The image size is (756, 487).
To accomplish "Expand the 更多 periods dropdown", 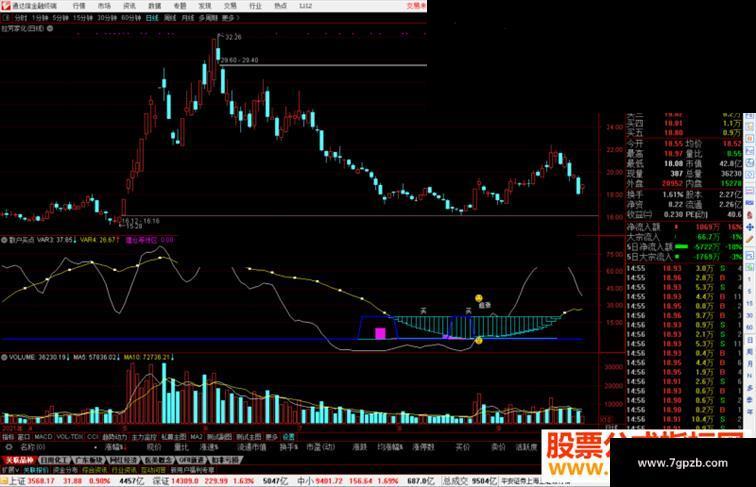I will (230, 18).
